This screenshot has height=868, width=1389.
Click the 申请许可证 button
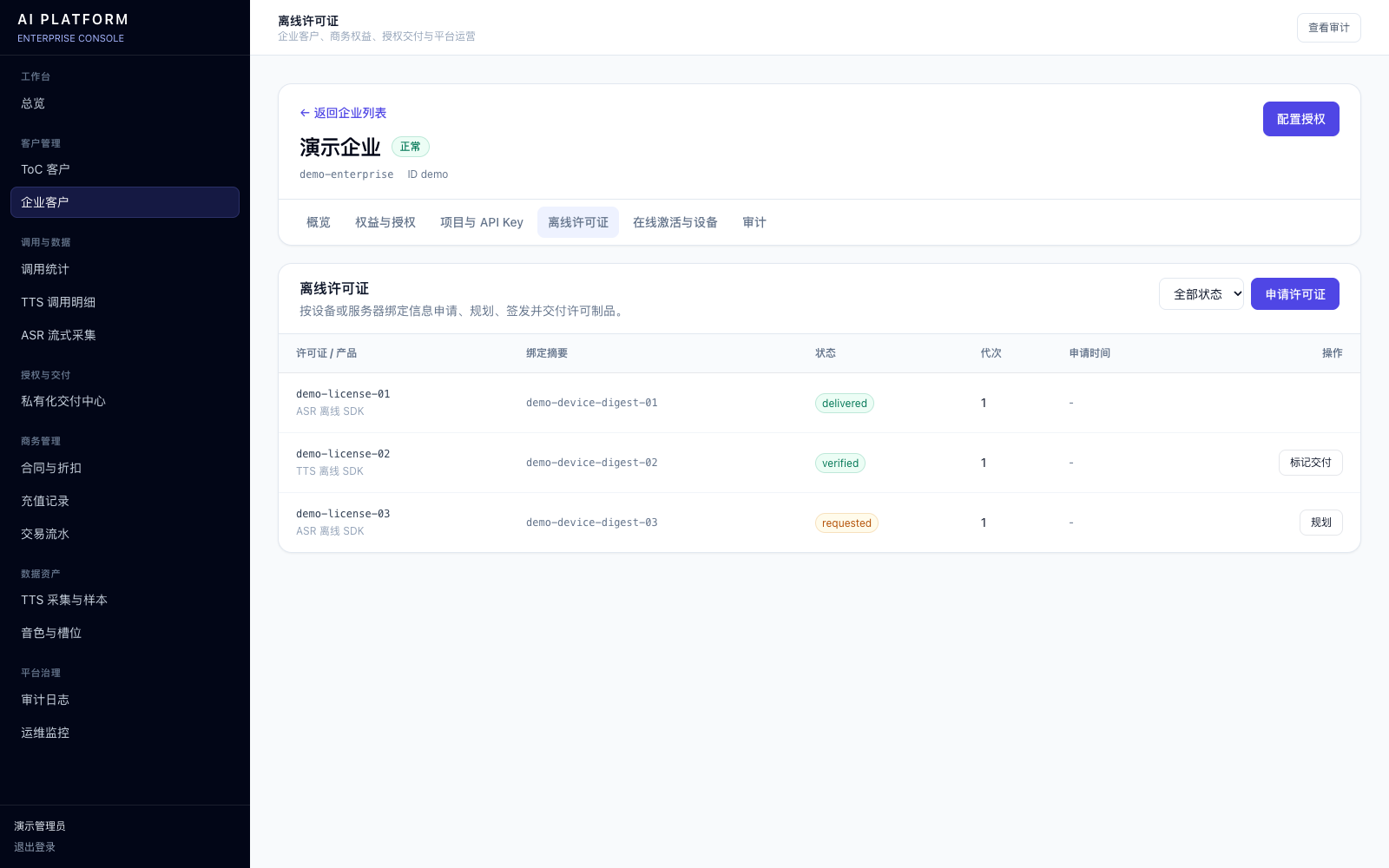pyautogui.click(x=1295, y=294)
